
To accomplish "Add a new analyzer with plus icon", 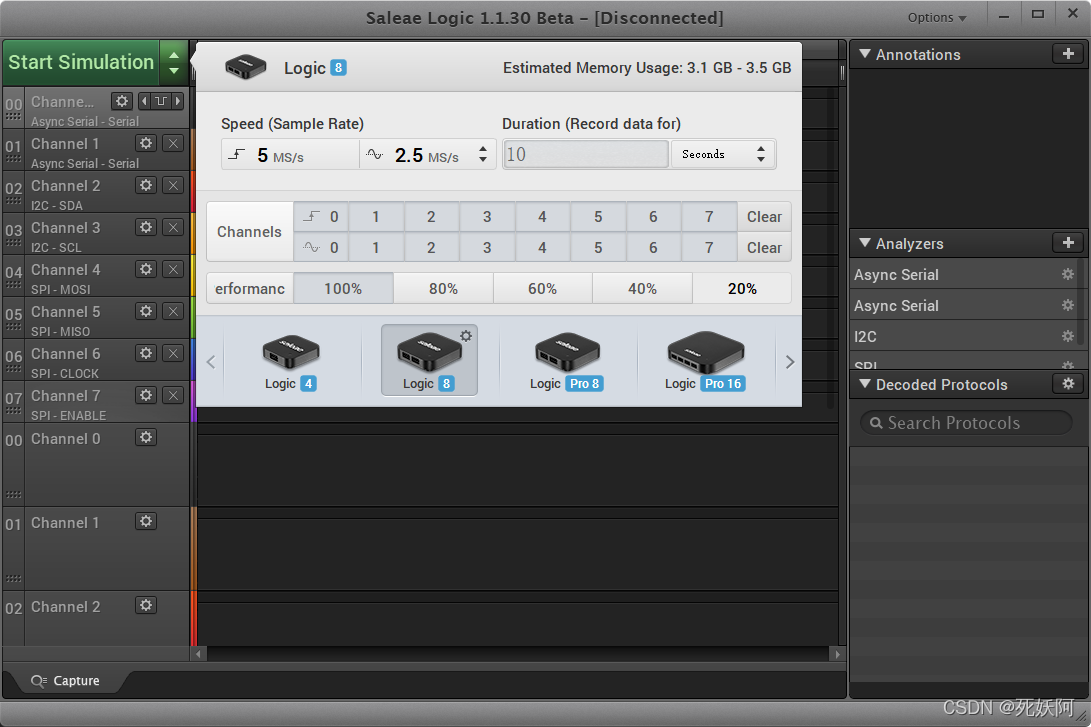I will point(1068,243).
